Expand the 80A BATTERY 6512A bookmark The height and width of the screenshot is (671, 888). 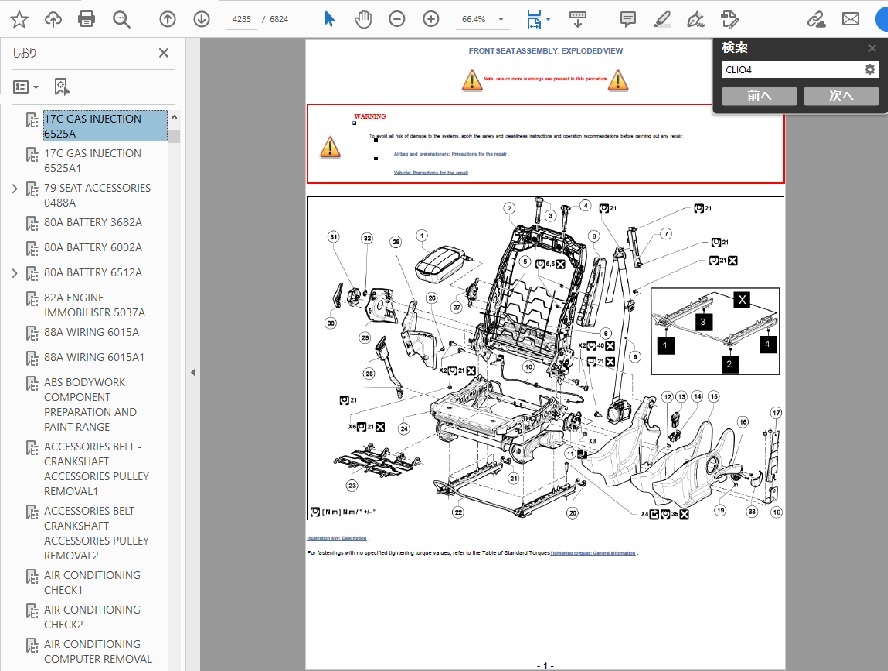coord(15,273)
